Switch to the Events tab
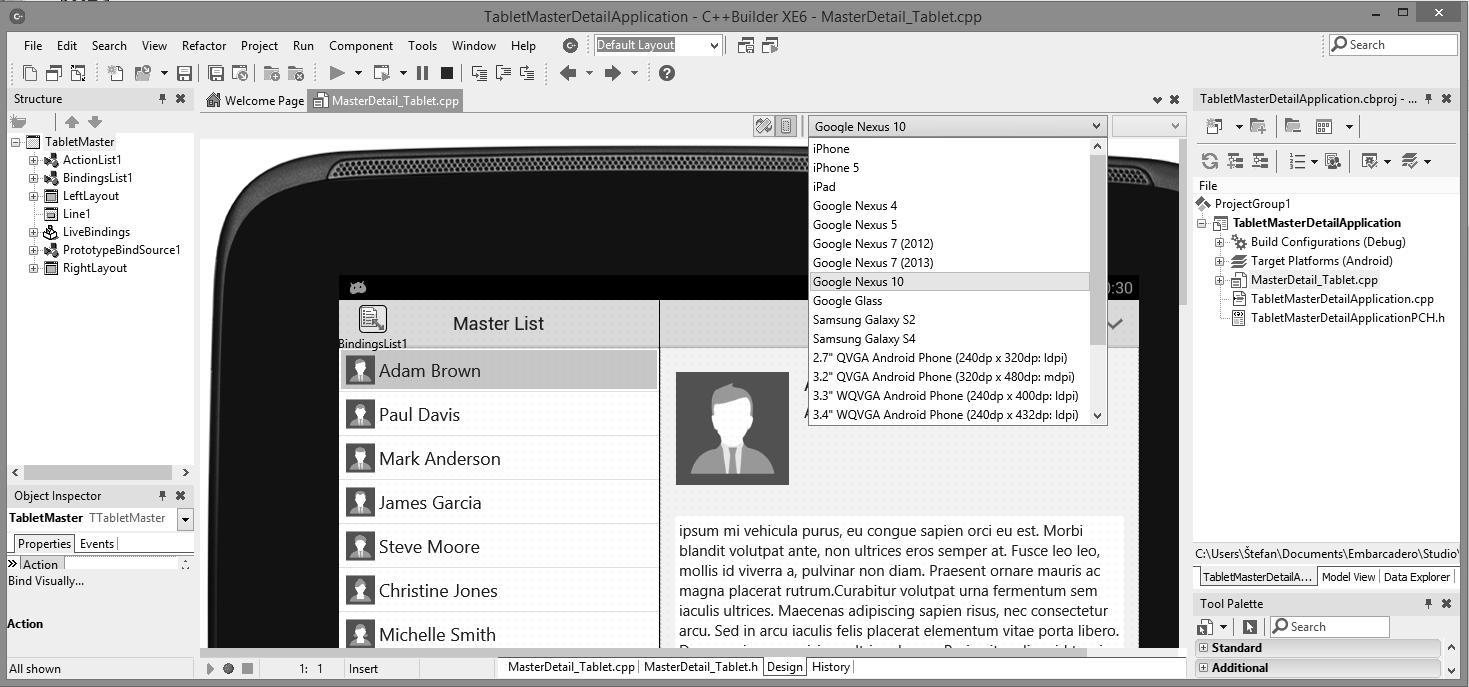The width and height of the screenshot is (1469, 687). (97, 544)
